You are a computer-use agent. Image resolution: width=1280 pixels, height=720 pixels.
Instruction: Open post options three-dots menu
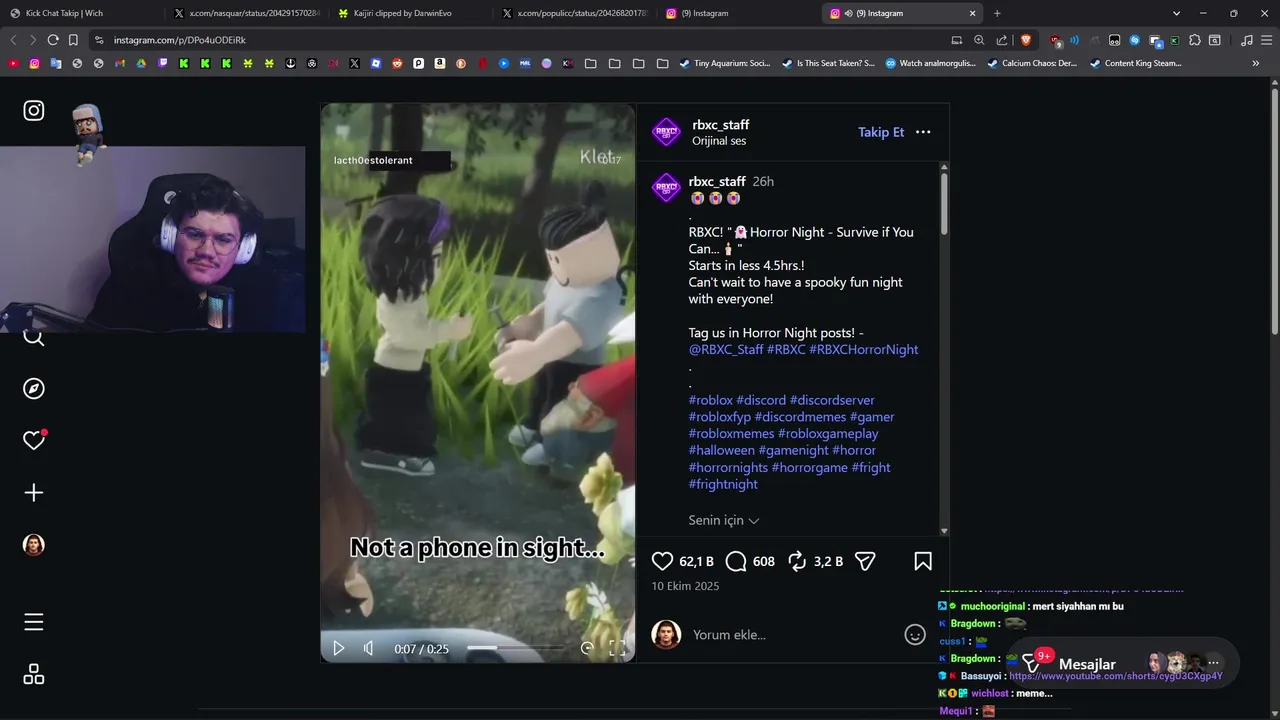[x=923, y=132]
